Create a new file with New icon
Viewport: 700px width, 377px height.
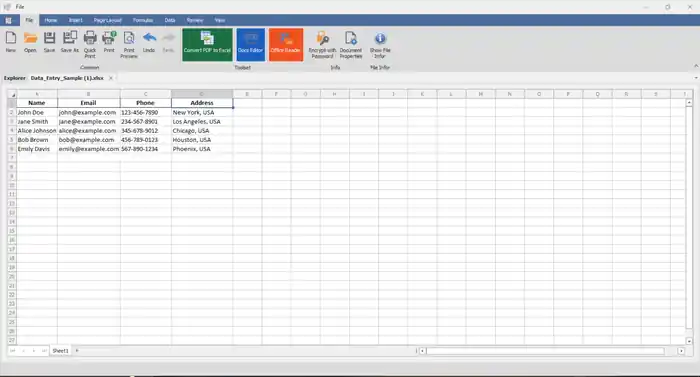click(11, 42)
